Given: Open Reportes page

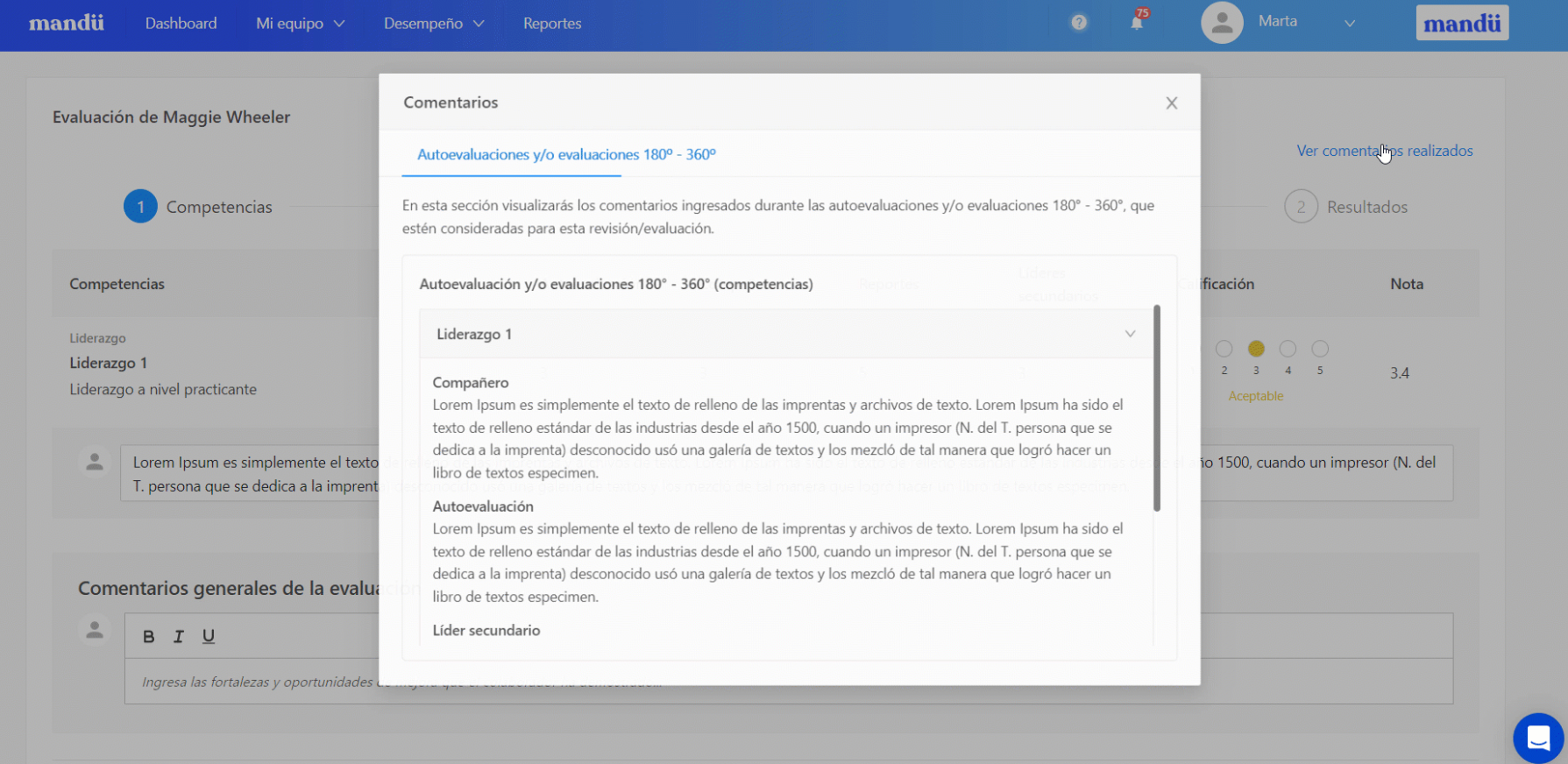Looking at the screenshot, I should click(552, 24).
